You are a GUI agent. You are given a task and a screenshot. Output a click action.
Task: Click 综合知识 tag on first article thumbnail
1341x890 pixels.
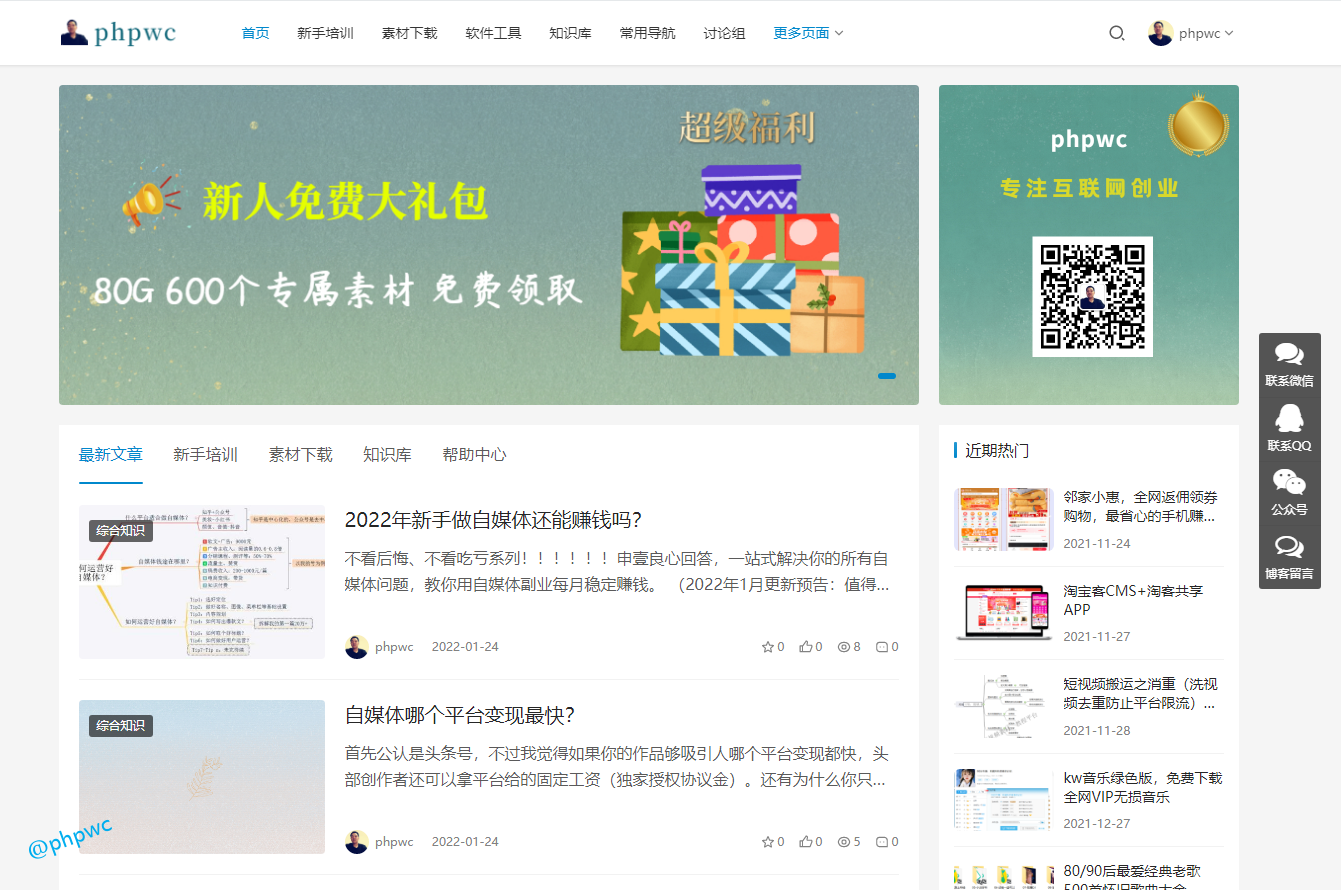coord(121,530)
